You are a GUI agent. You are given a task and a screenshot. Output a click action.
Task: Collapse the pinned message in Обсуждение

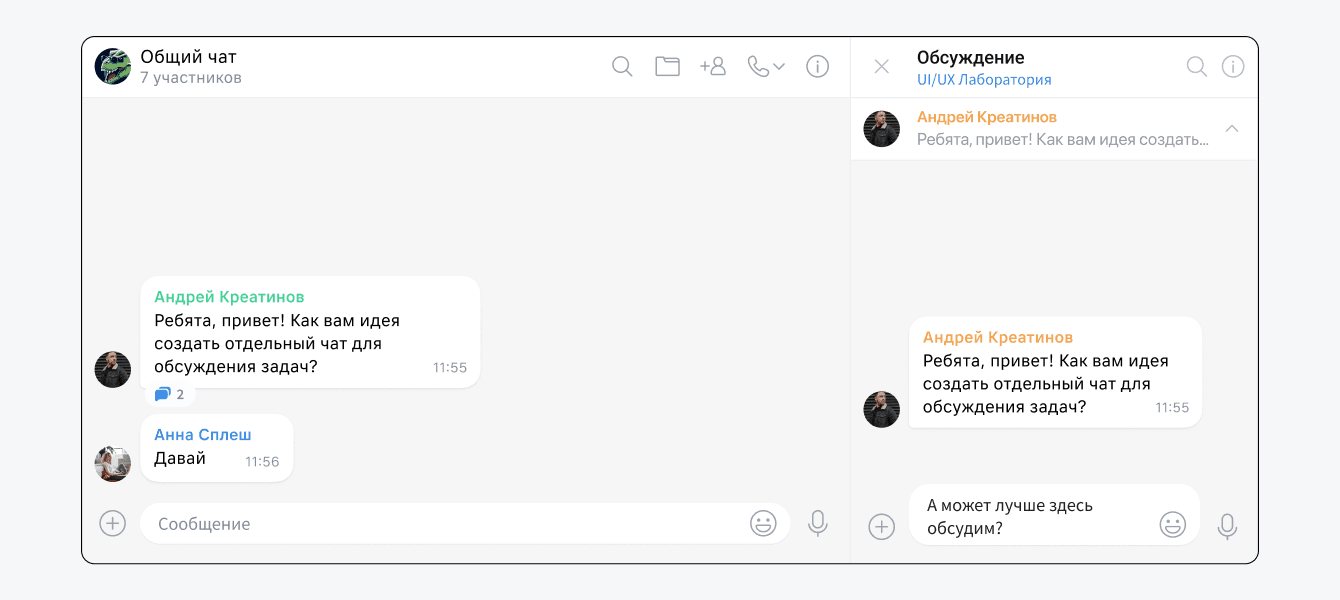(x=1233, y=129)
